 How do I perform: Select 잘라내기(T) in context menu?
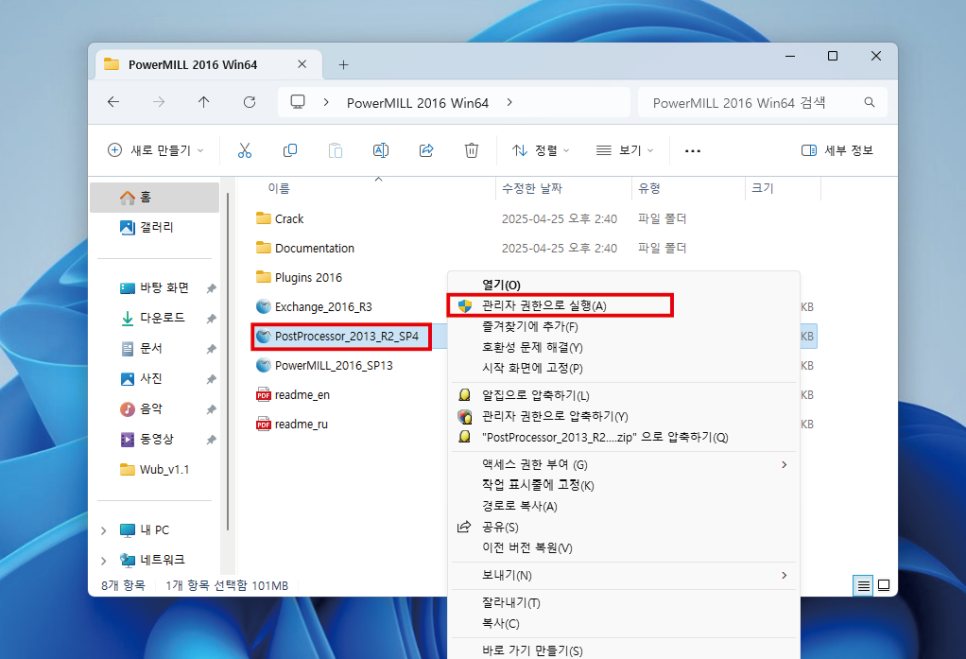tap(625, 603)
